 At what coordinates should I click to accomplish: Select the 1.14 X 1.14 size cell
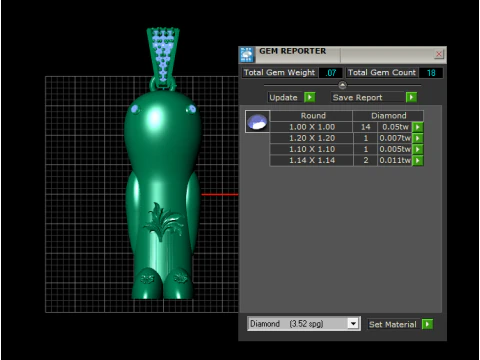coord(312,160)
